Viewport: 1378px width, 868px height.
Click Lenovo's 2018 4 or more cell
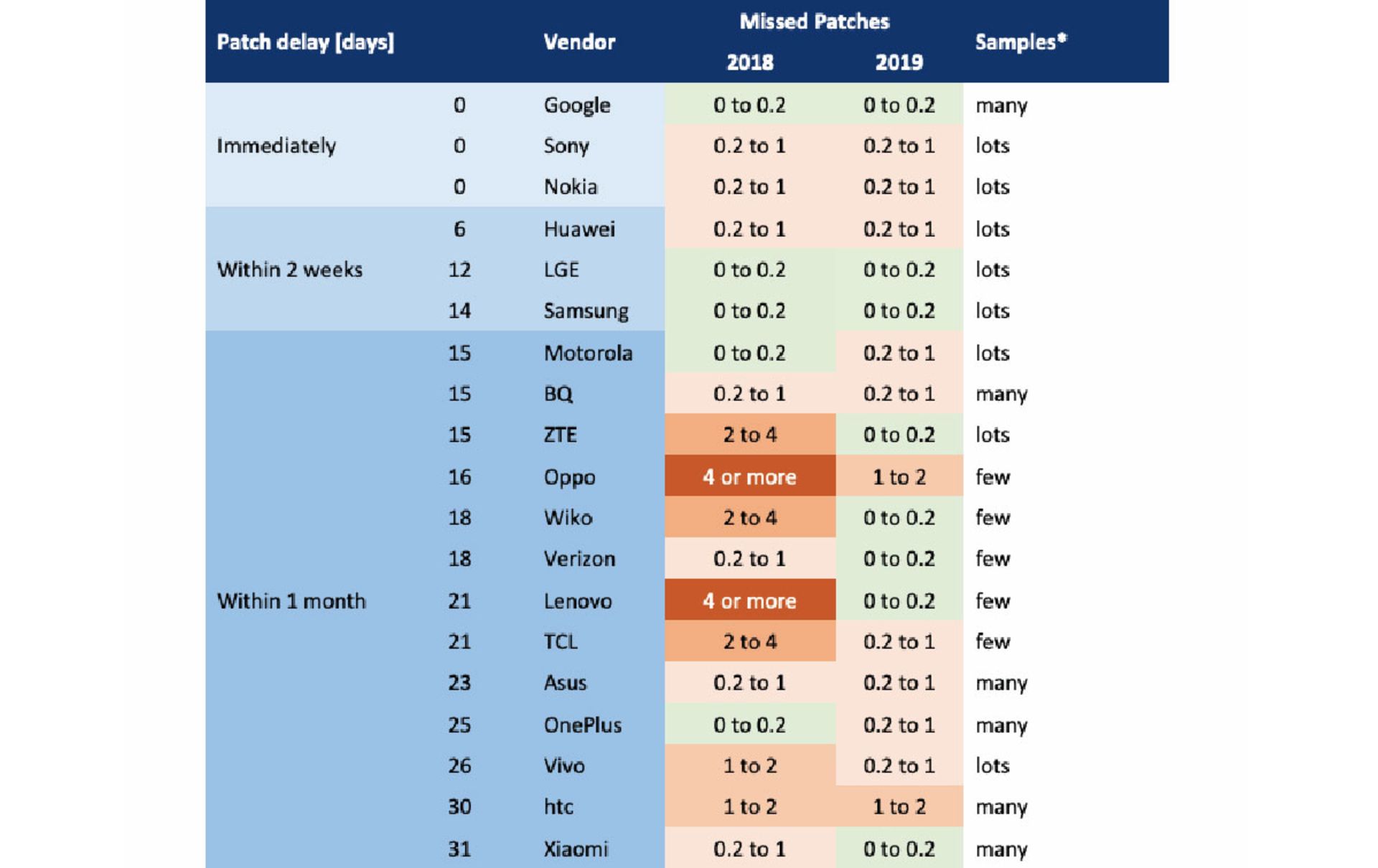tap(749, 601)
